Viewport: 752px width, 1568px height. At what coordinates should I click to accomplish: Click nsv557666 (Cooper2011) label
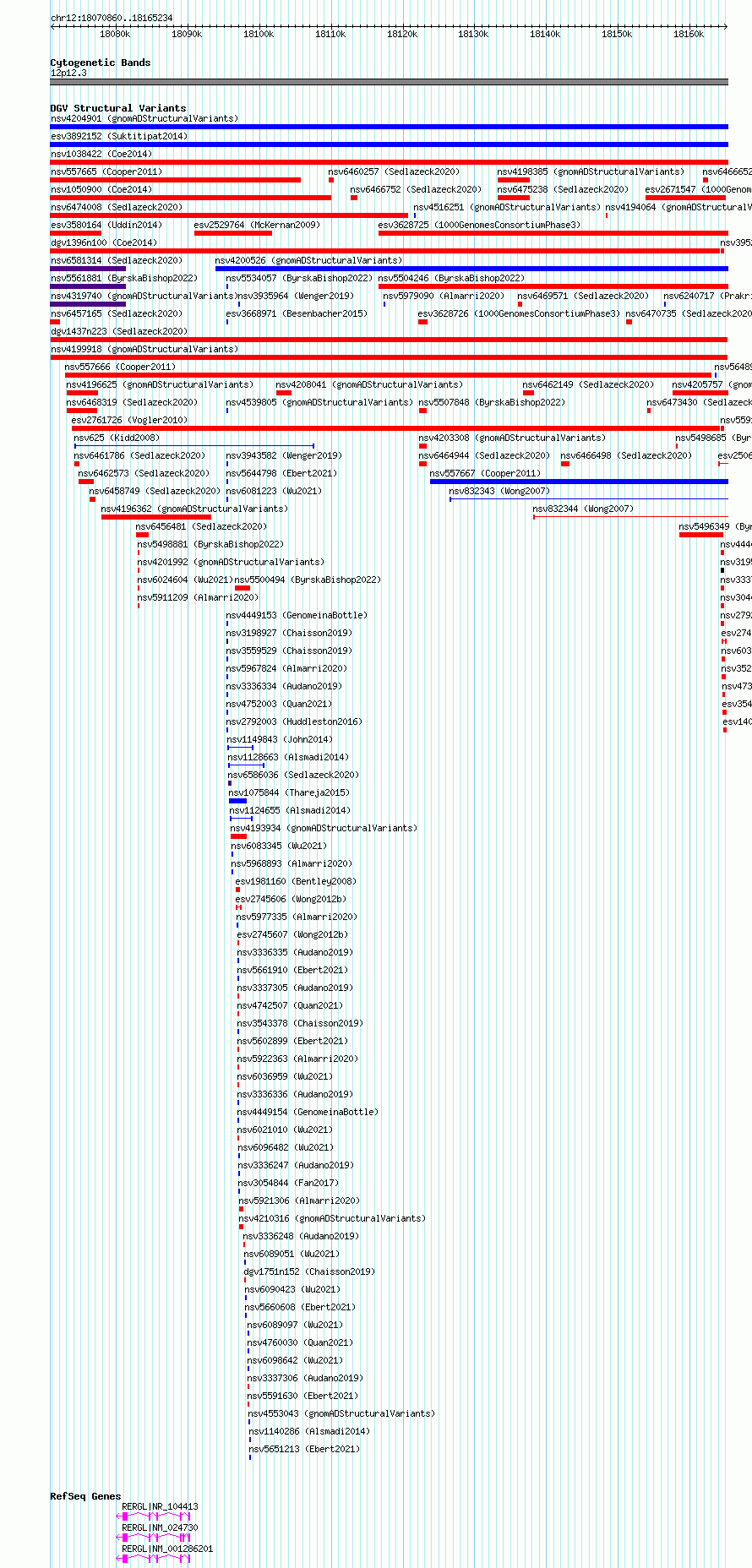point(121,367)
